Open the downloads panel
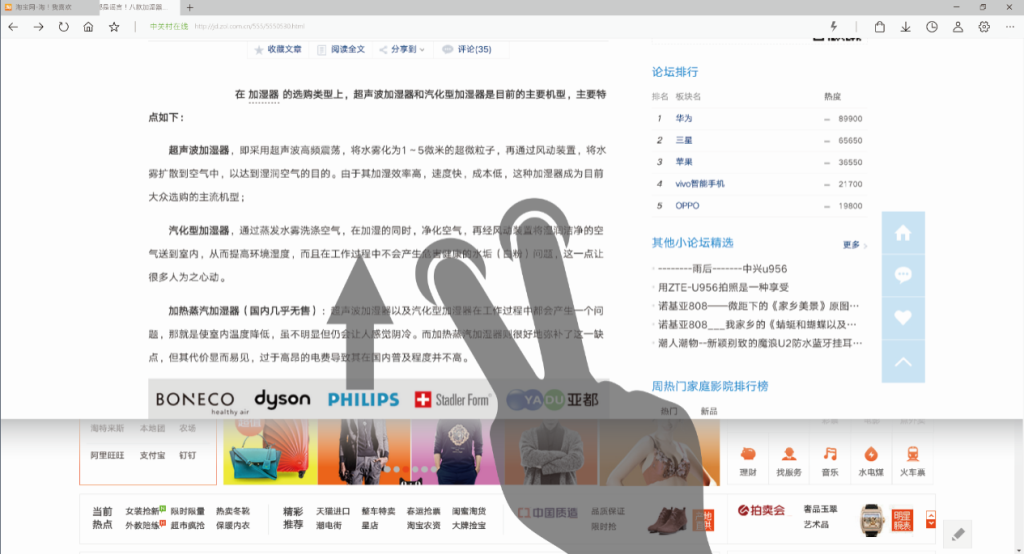This screenshot has height=554, width=1024. click(x=906, y=27)
